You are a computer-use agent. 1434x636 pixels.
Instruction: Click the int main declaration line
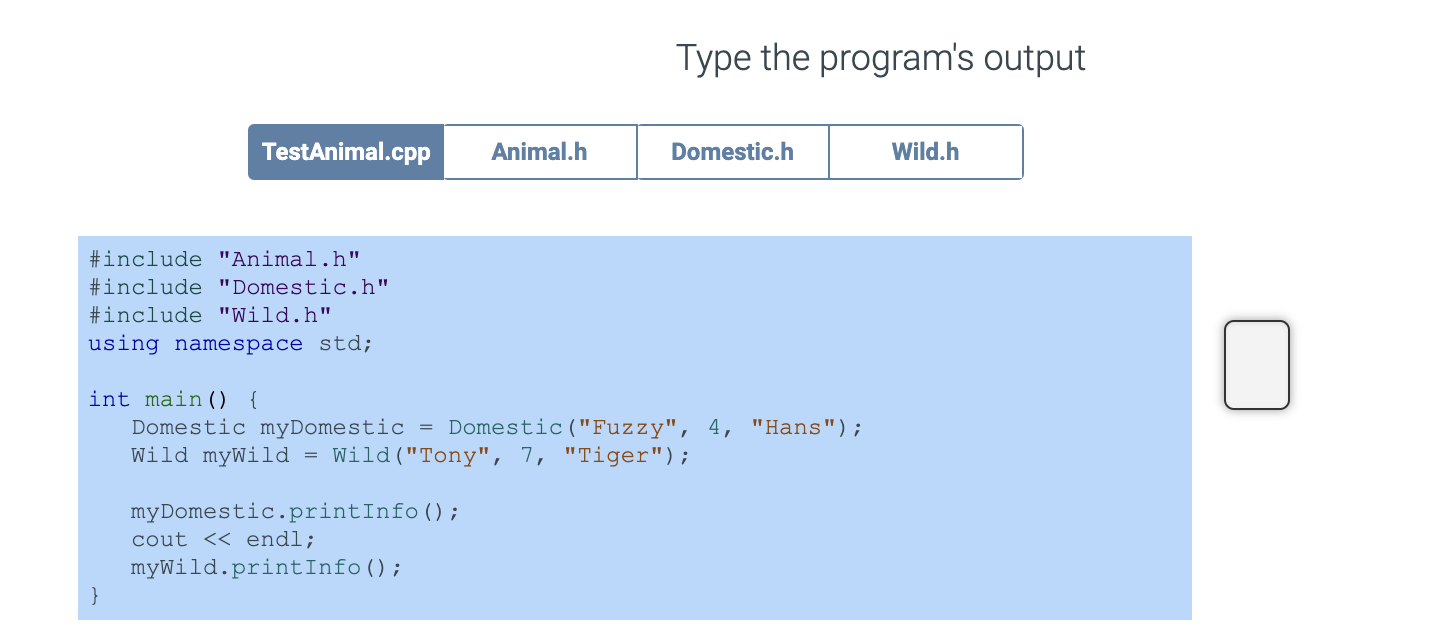point(170,399)
